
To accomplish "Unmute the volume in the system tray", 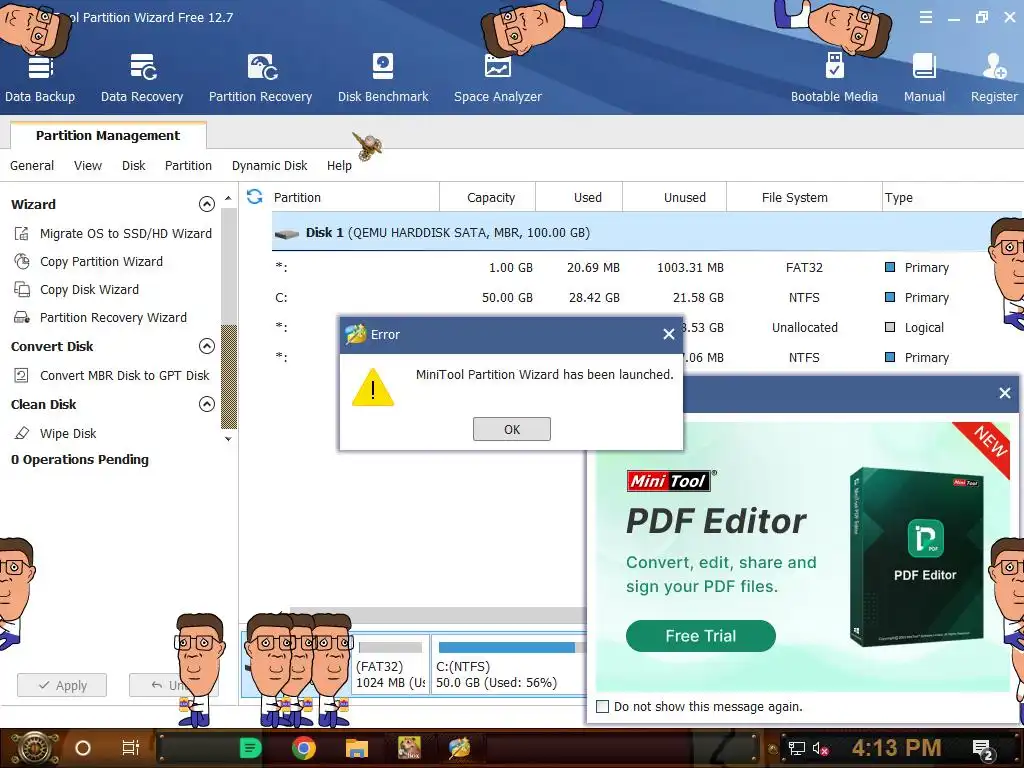I will click(x=820, y=748).
